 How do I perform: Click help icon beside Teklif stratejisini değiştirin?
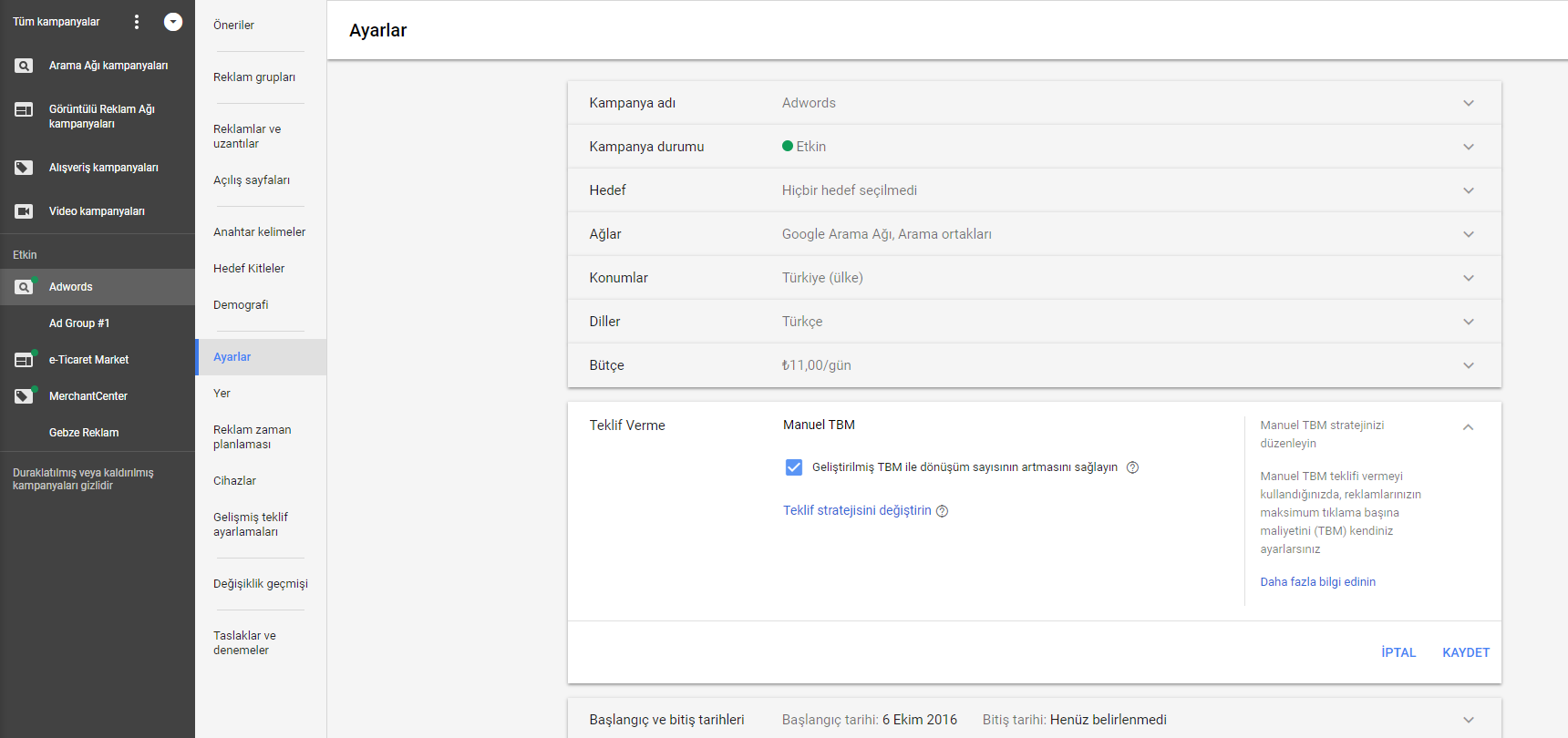pos(943,511)
